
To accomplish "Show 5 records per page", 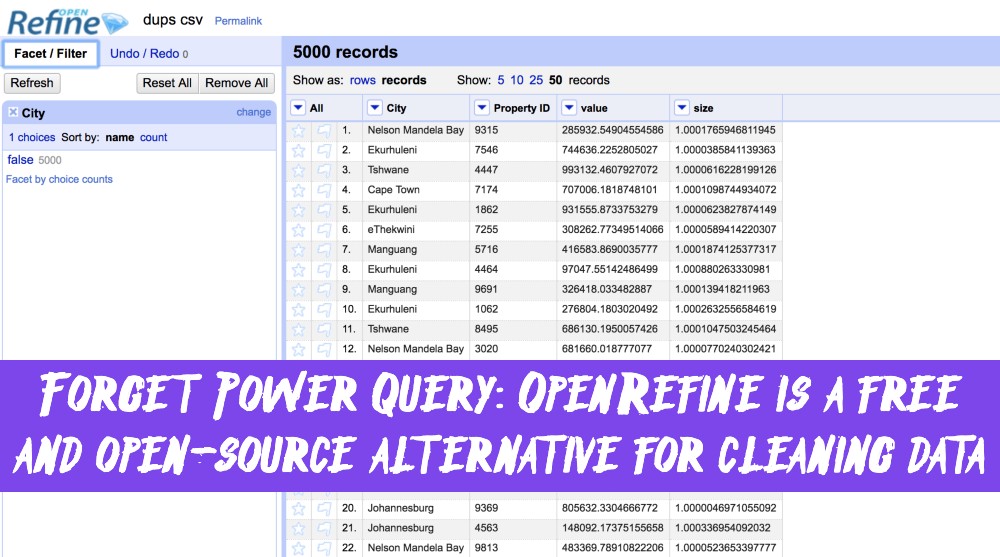I will (x=501, y=80).
